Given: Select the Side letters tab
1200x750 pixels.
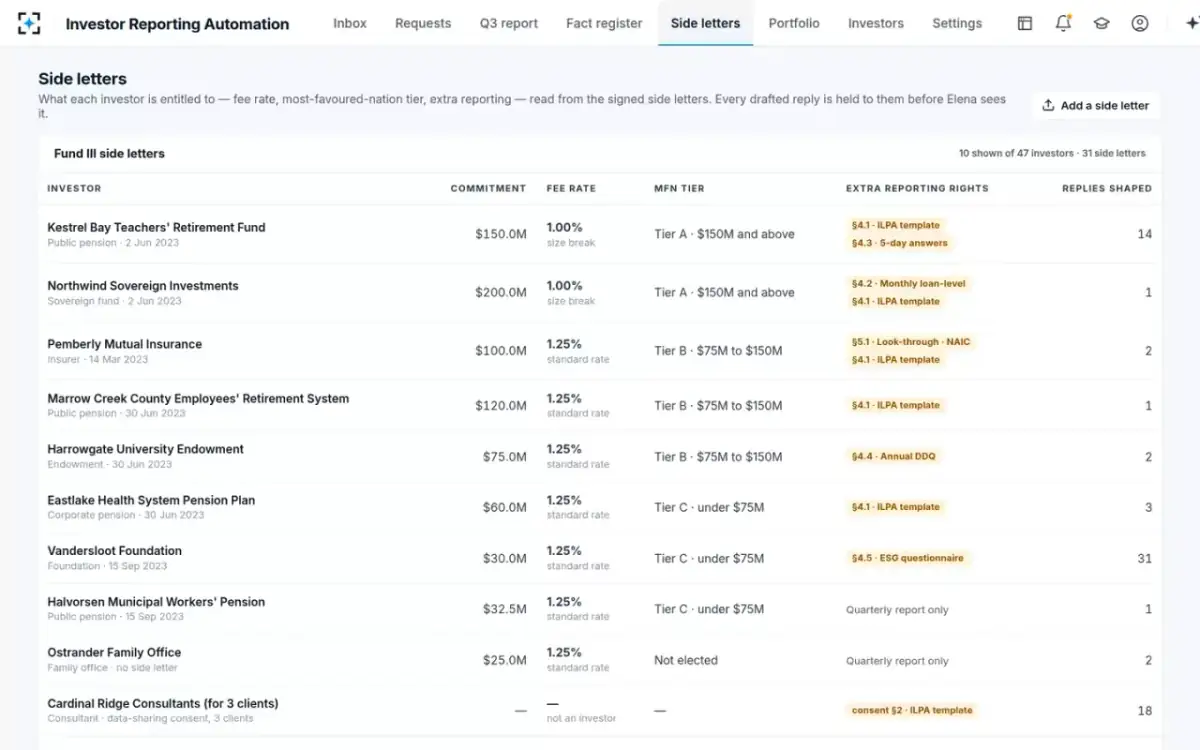Looking at the screenshot, I should [706, 23].
